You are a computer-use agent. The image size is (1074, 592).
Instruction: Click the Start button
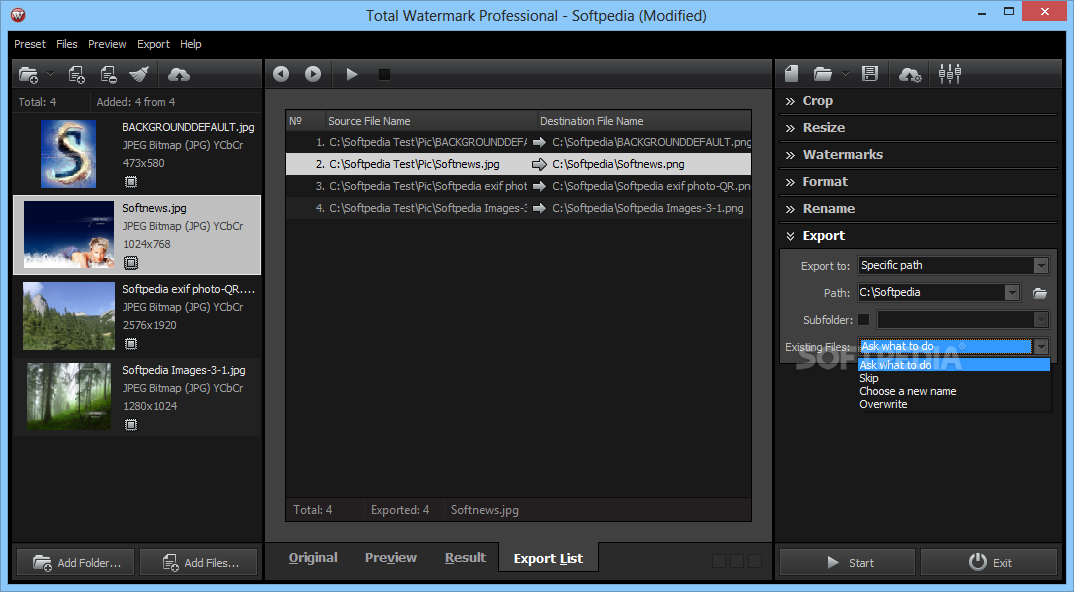(847, 563)
